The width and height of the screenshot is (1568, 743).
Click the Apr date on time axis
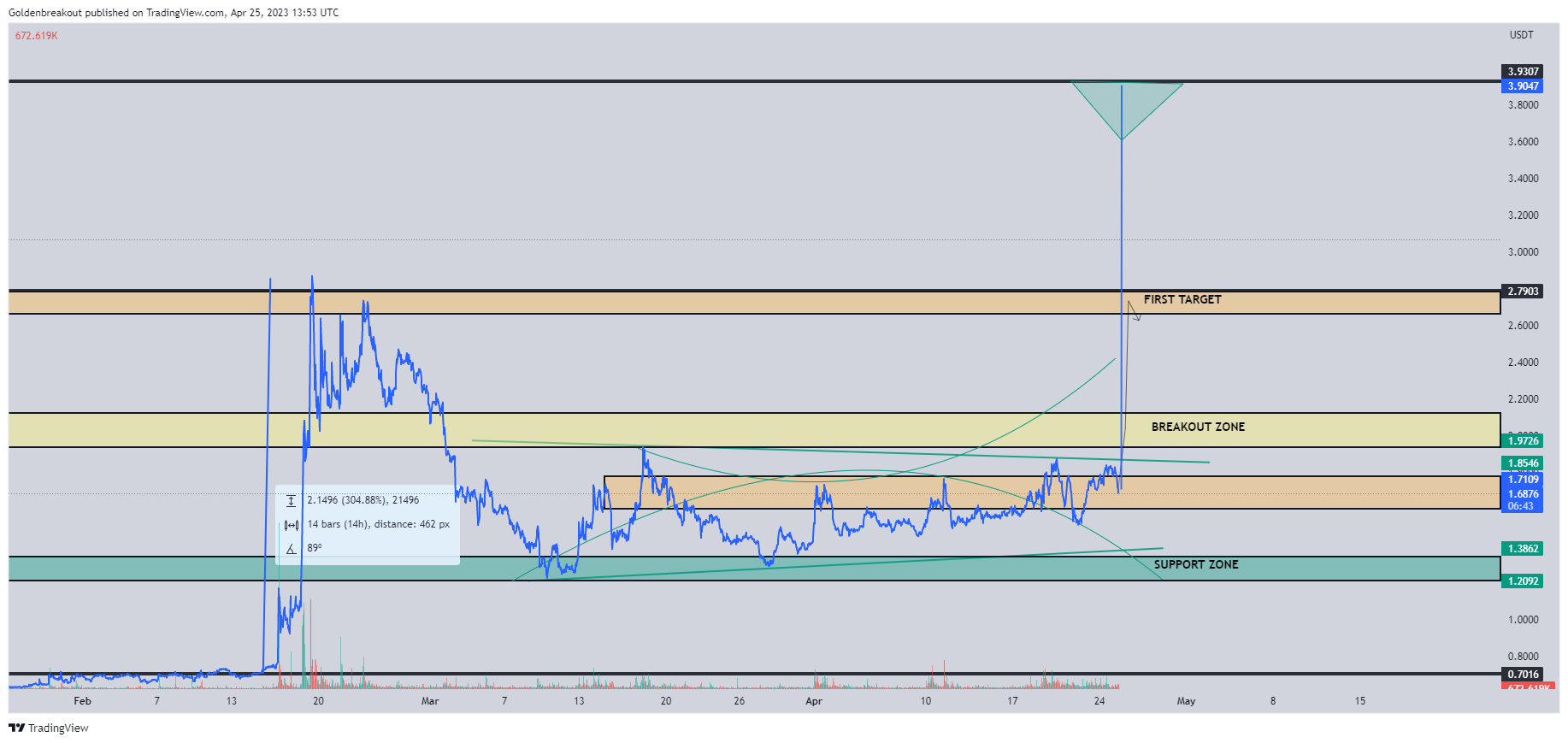pos(814,701)
